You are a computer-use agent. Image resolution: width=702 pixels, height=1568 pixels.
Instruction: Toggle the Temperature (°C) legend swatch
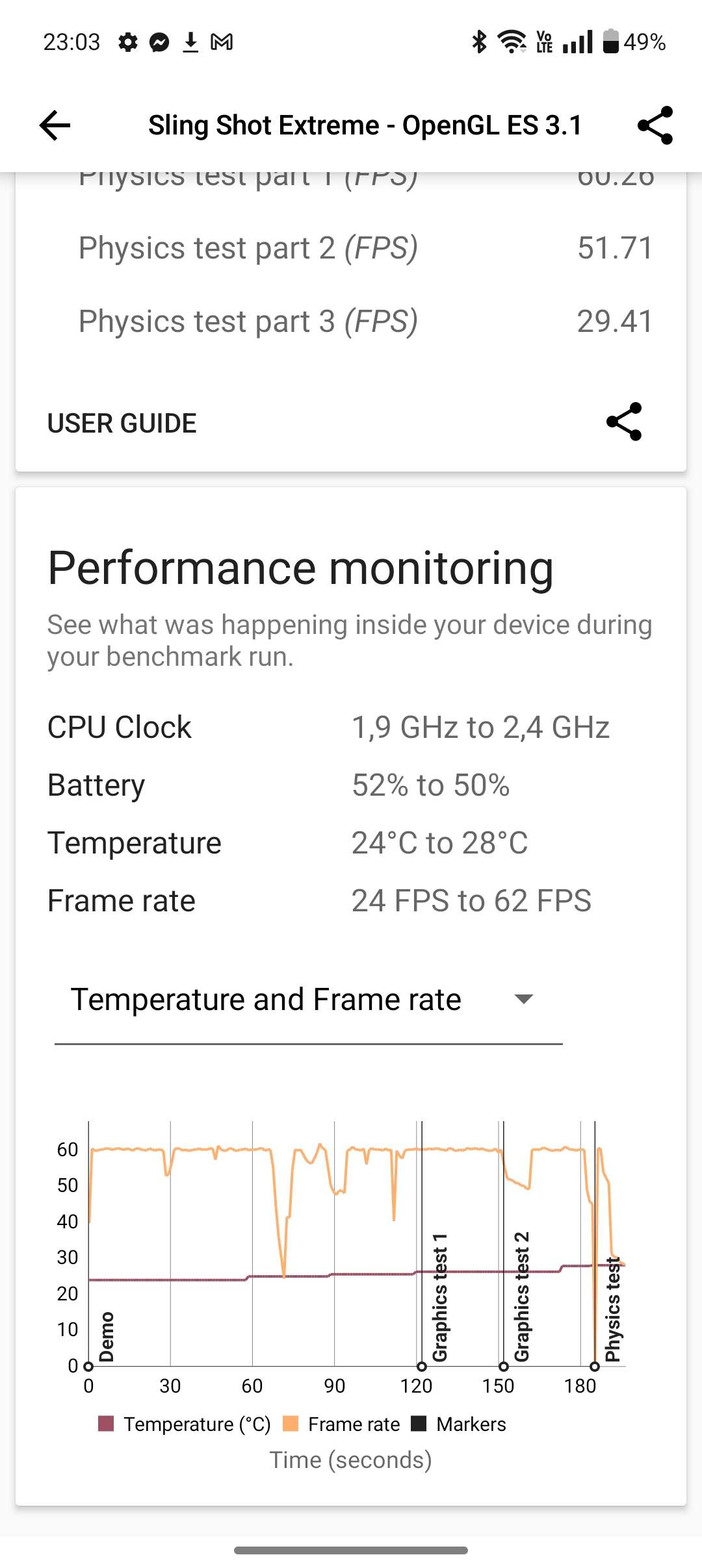[106, 1423]
